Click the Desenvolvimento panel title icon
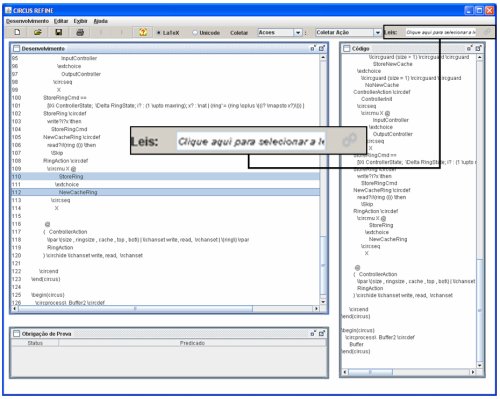 coord(16,49)
